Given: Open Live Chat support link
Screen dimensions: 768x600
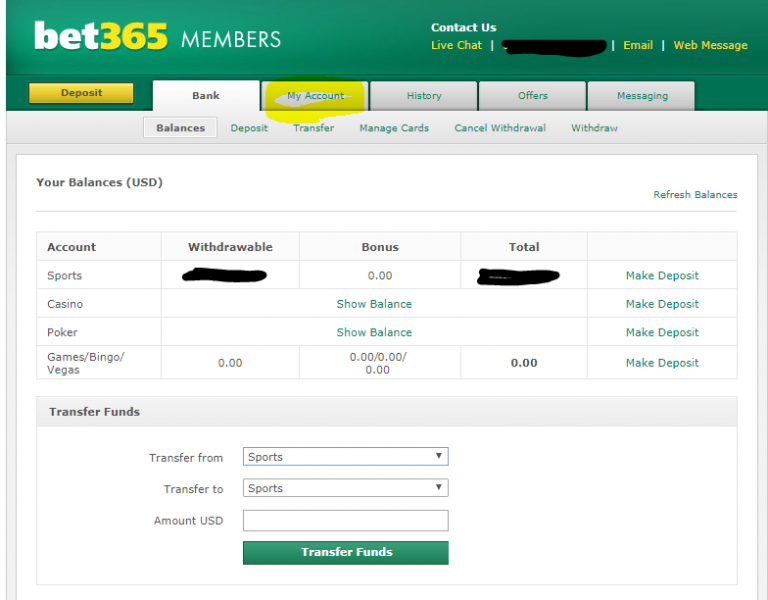Looking at the screenshot, I should (x=456, y=46).
